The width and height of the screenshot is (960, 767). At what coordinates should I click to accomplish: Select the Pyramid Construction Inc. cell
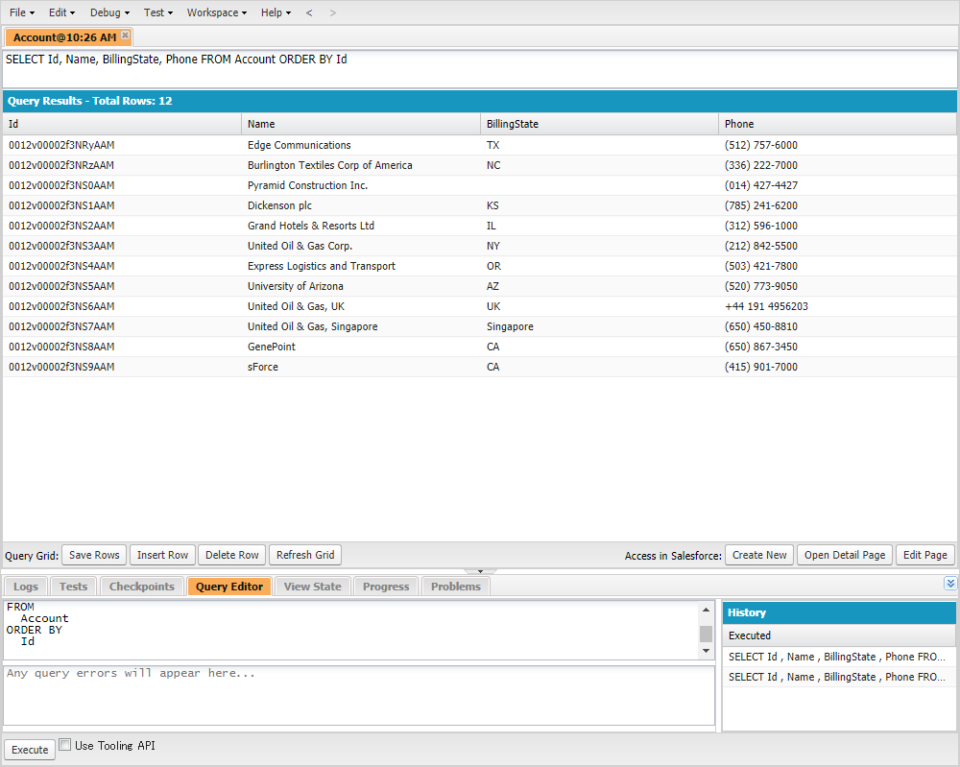(361, 185)
